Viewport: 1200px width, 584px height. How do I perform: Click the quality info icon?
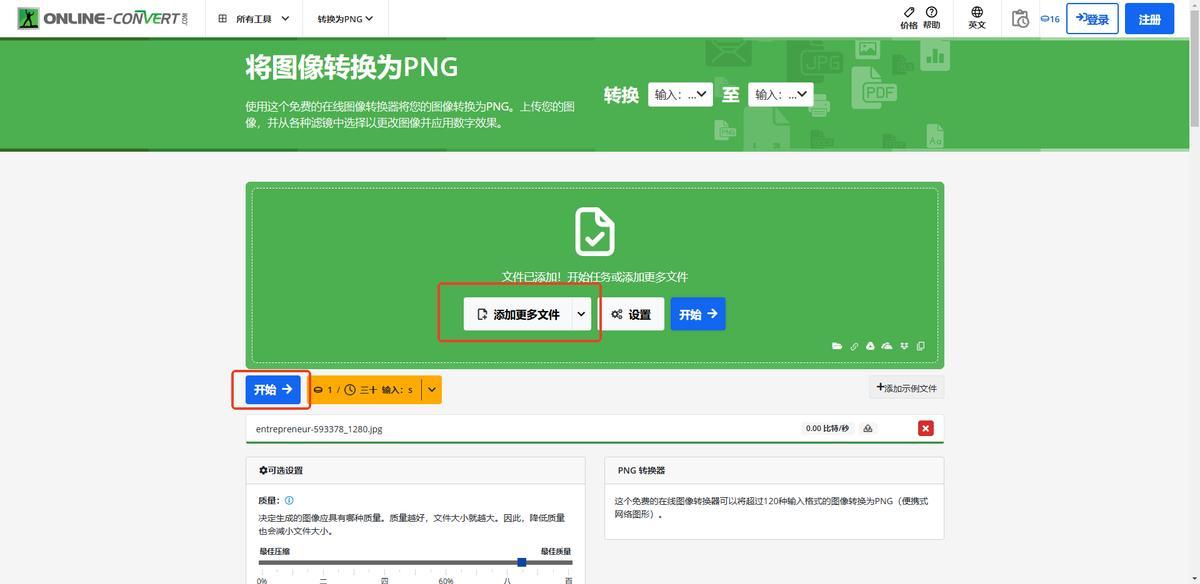pyautogui.click(x=289, y=500)
